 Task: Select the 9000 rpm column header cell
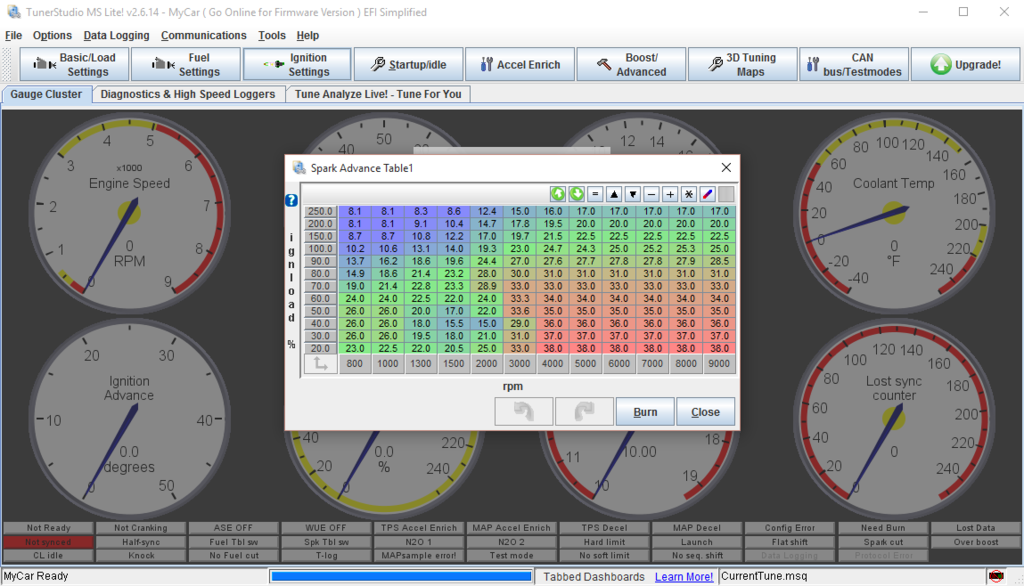[x=719, y=365]
